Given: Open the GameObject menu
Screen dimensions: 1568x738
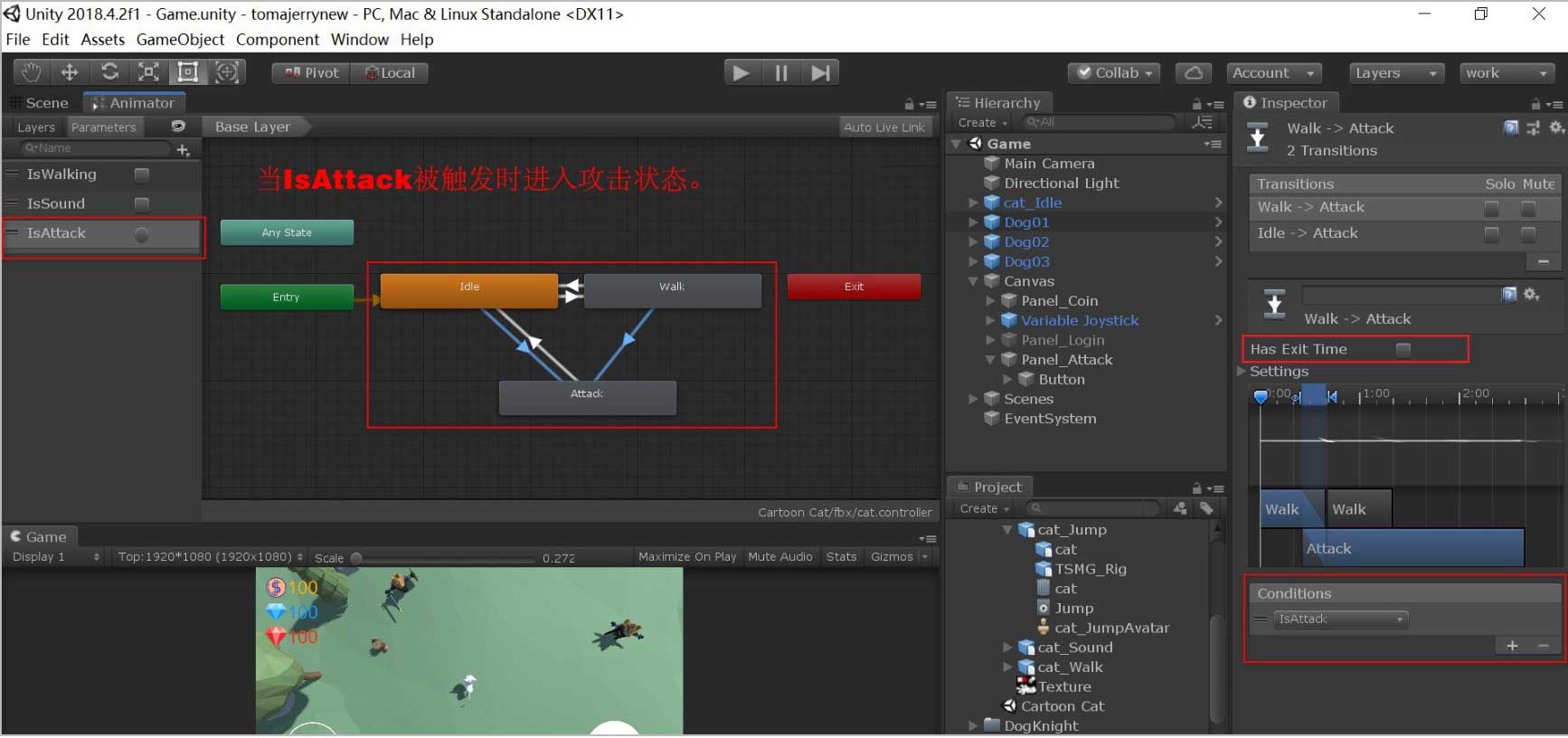Looking at the screenshot, I should (180, 40).
